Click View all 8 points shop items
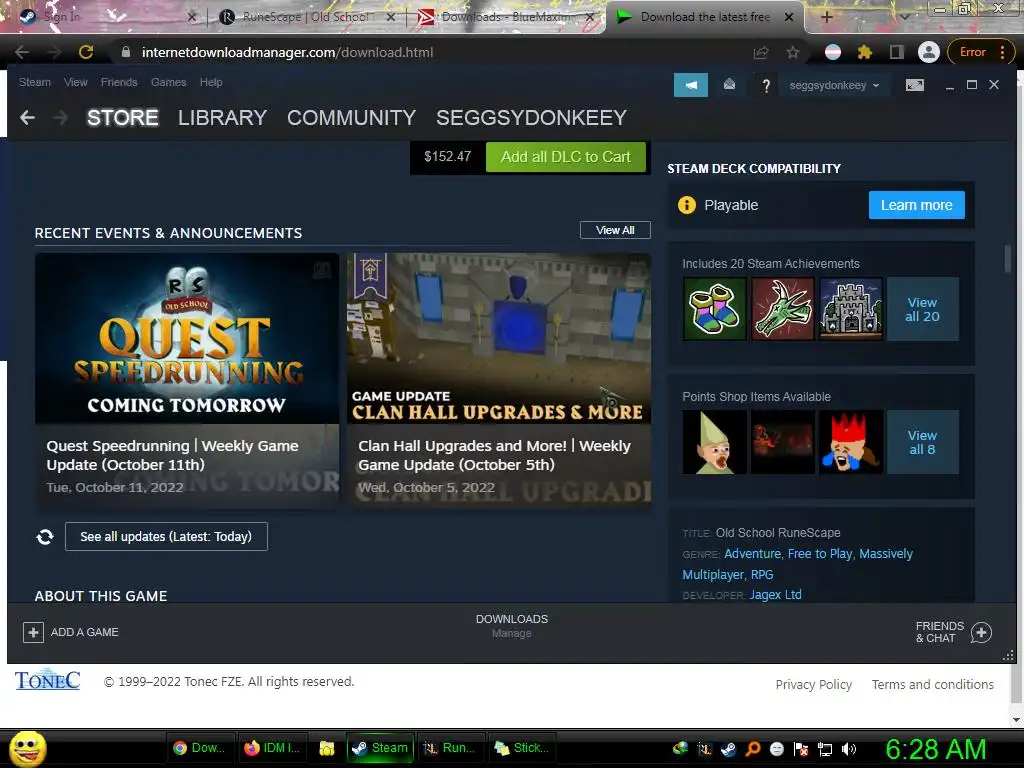 tap(922, 442)
